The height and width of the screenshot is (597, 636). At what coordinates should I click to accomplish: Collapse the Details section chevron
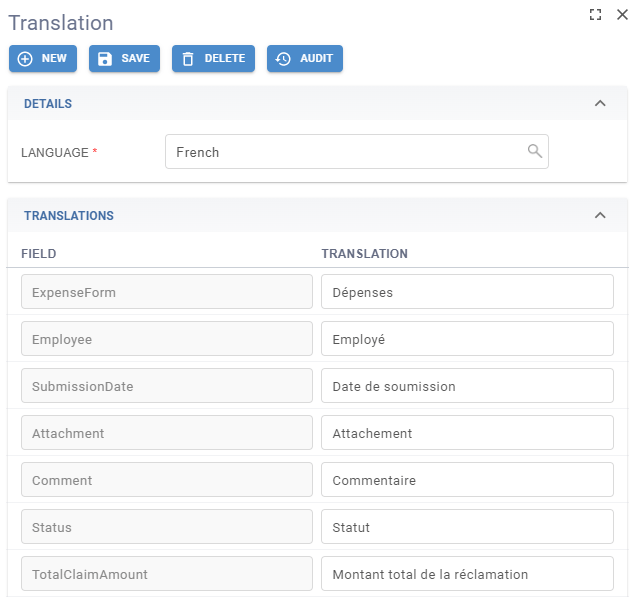(x=600, y=103)
